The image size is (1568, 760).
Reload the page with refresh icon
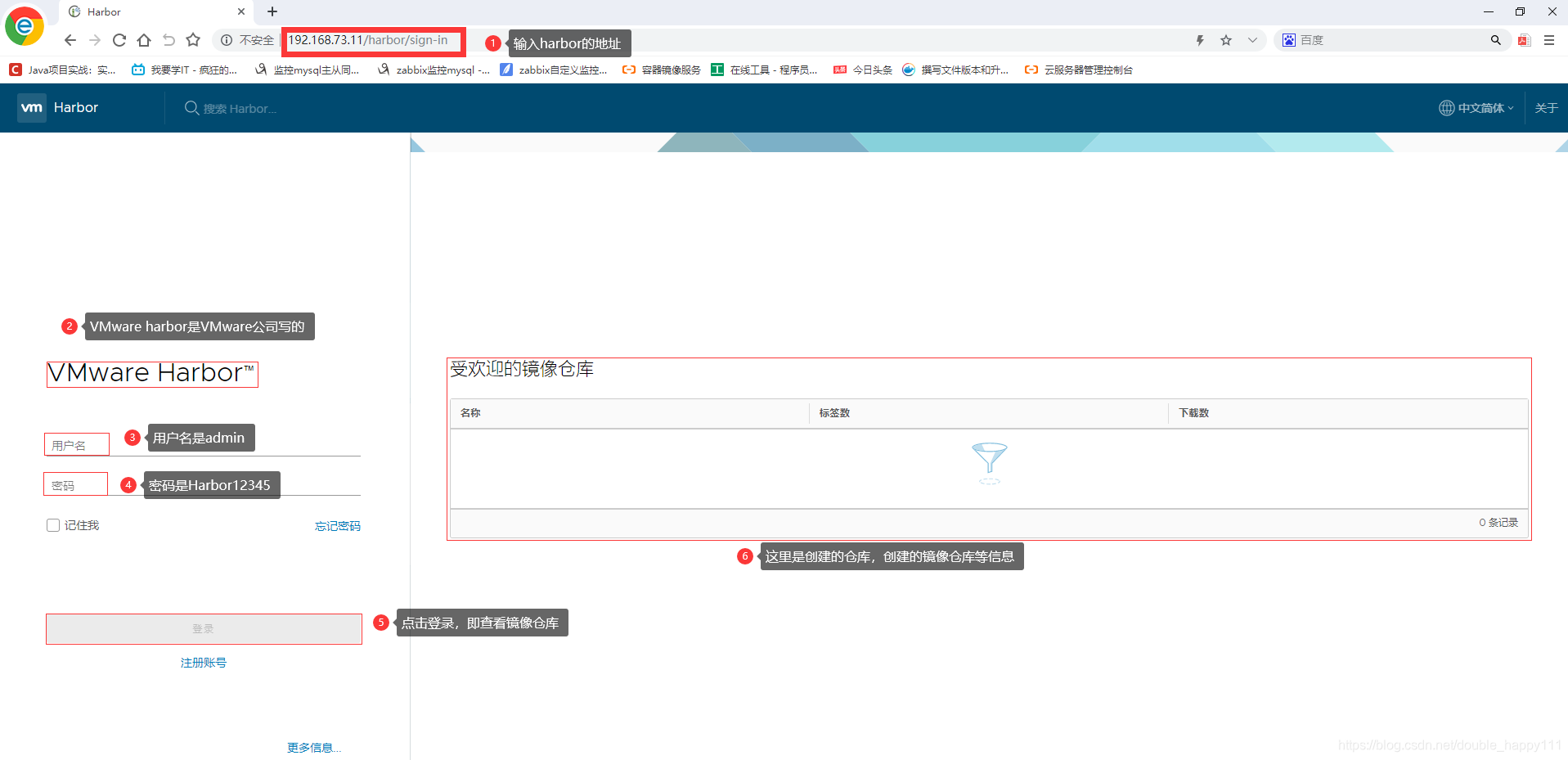pyautogui.click(x=119, y=40)
